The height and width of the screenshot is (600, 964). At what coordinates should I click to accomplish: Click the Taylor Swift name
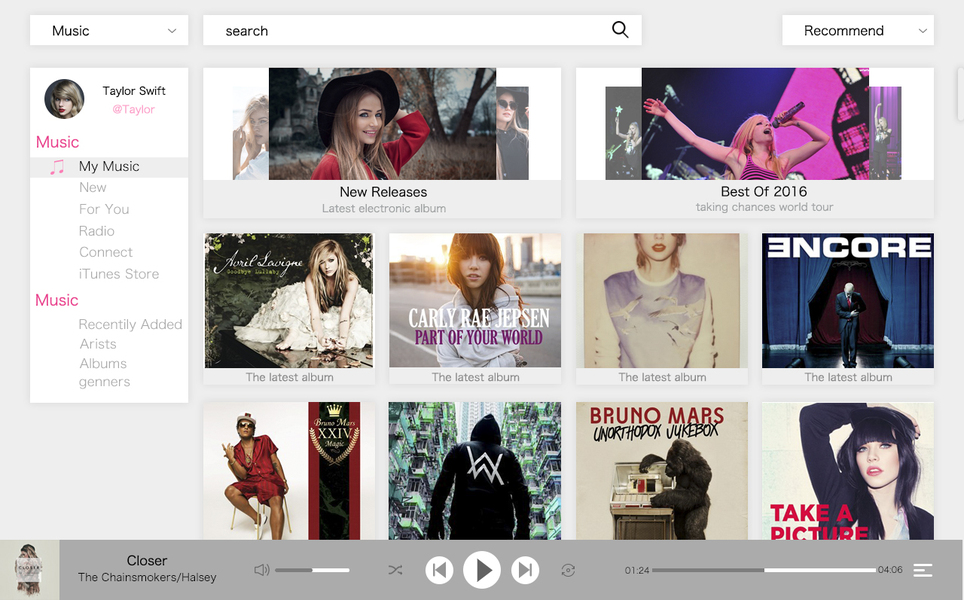[x=134, y=91]
